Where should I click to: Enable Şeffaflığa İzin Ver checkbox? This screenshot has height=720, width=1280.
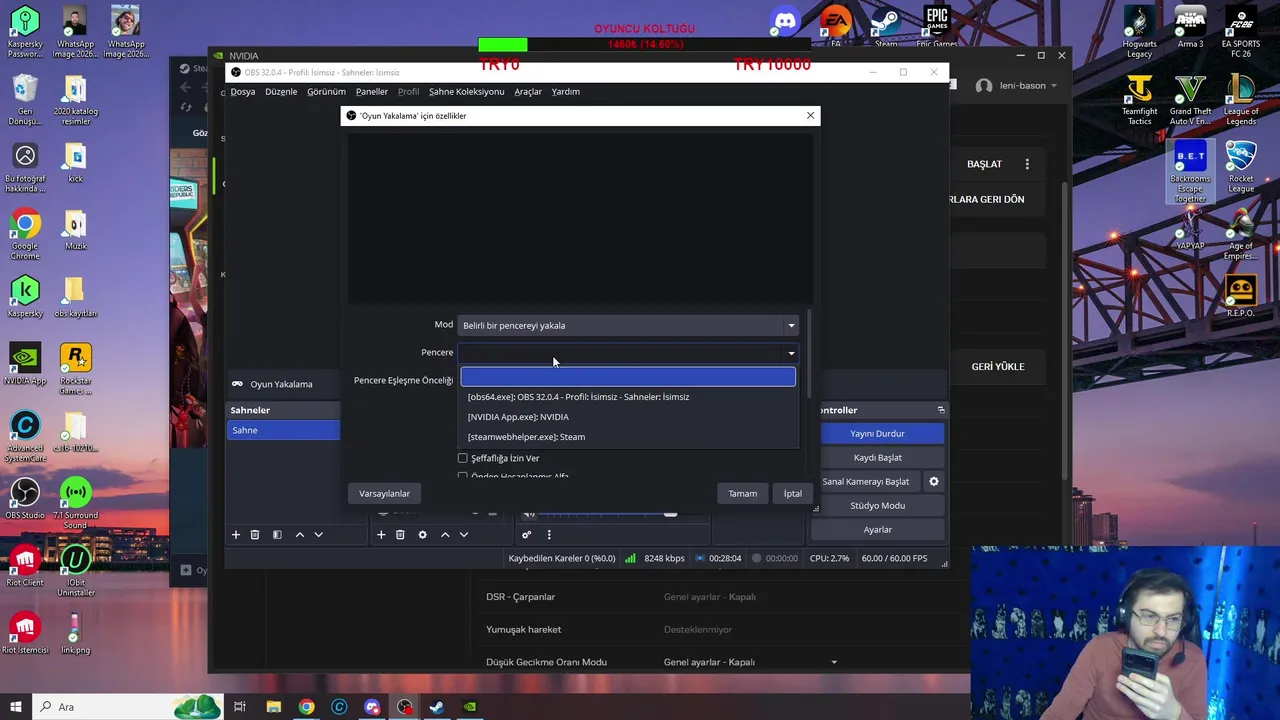tap(463, 458)
